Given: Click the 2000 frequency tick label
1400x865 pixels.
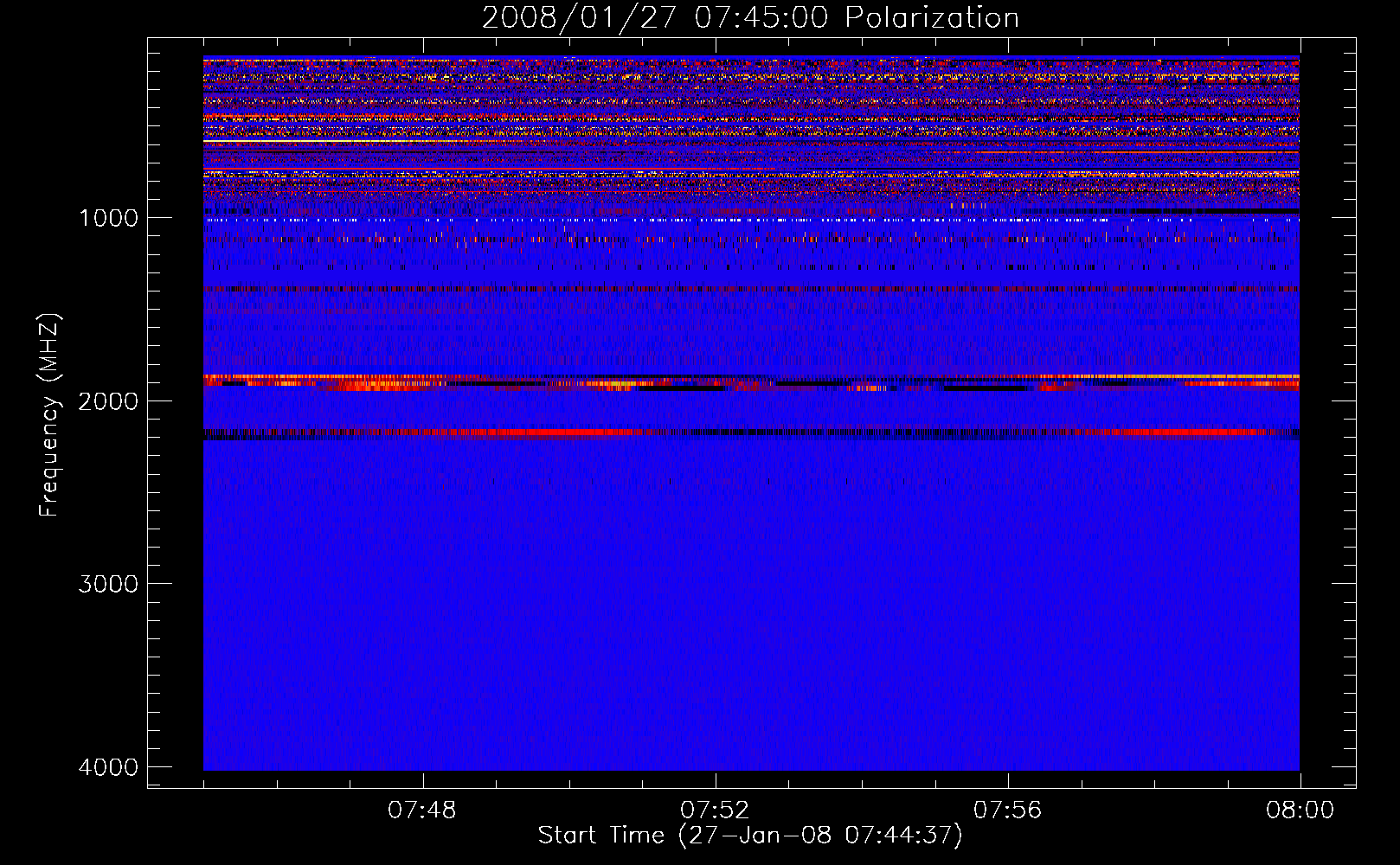Looking at the screenshot, I should [109, 400].
